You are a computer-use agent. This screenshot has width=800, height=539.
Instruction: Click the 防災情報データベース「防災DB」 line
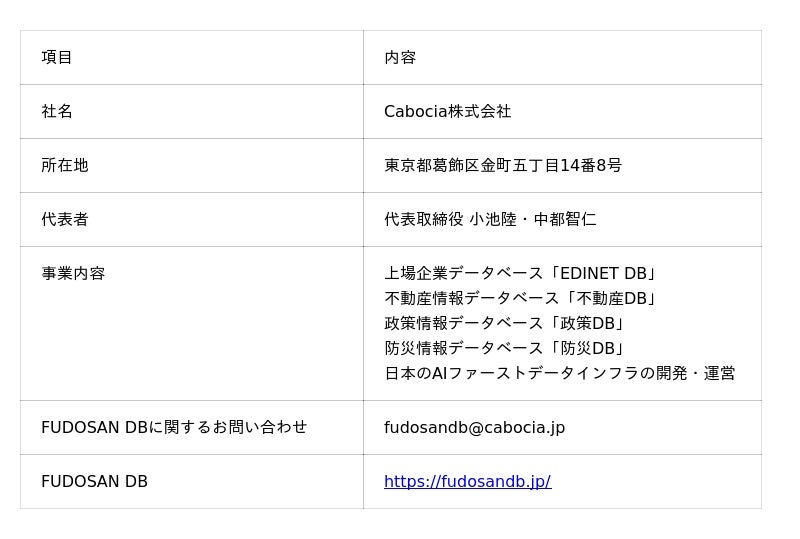pyautogui.click(x=505, y=348)
